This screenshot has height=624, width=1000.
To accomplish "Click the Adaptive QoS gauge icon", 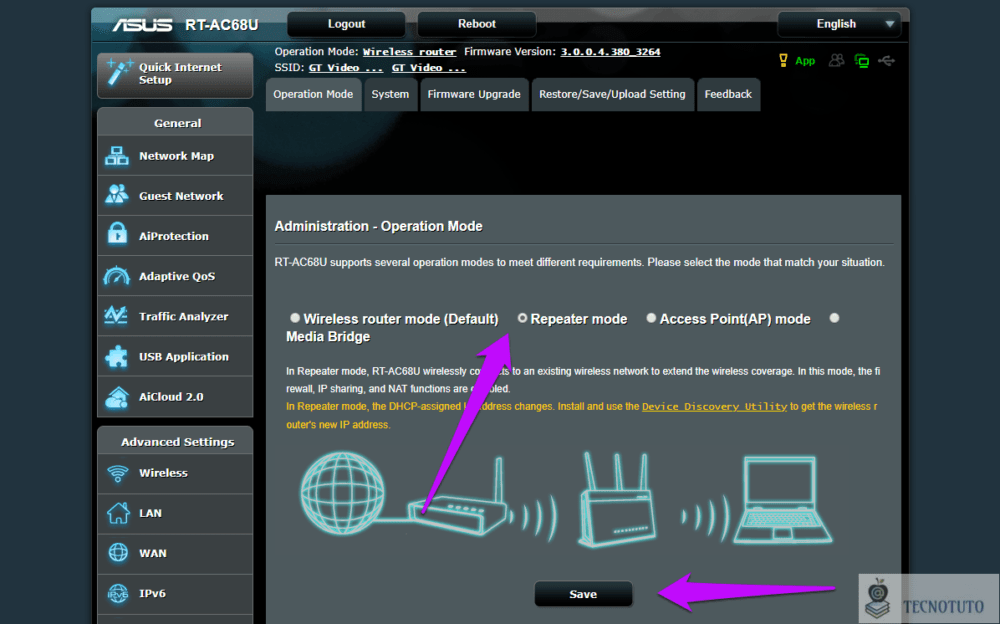I will [x=117, y=276].
